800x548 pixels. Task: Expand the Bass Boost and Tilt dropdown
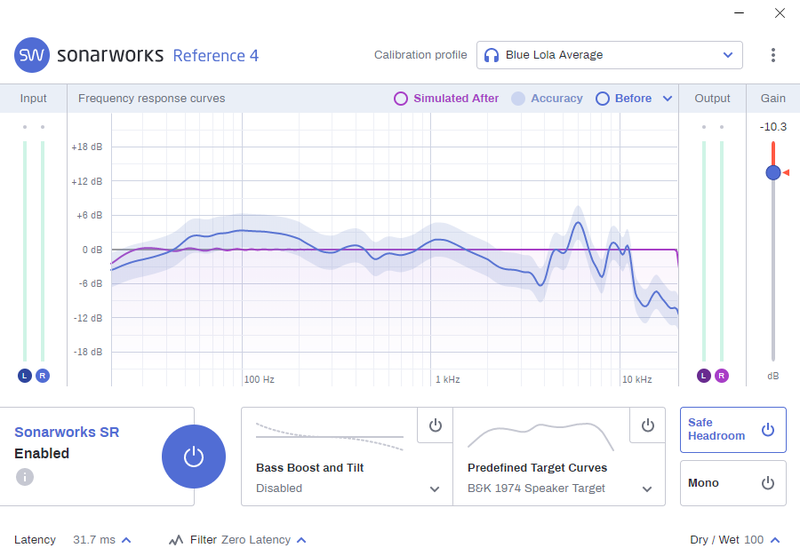click(x=434, y=489)
